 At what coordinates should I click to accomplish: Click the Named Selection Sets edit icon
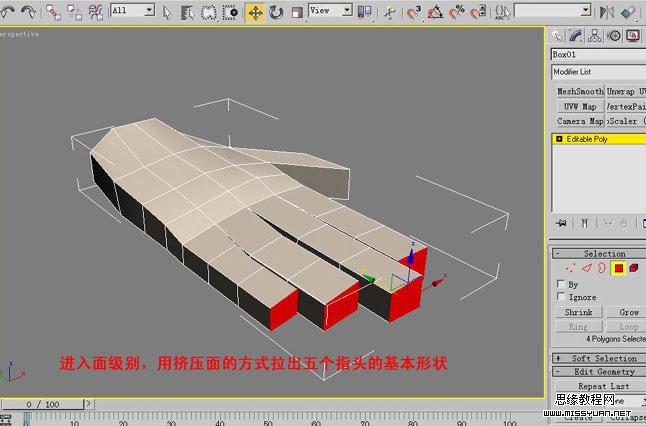coord(502,12)
